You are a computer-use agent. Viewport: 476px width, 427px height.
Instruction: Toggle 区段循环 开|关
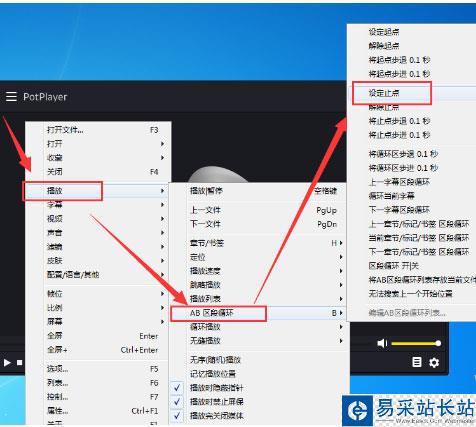coord(412,266)
